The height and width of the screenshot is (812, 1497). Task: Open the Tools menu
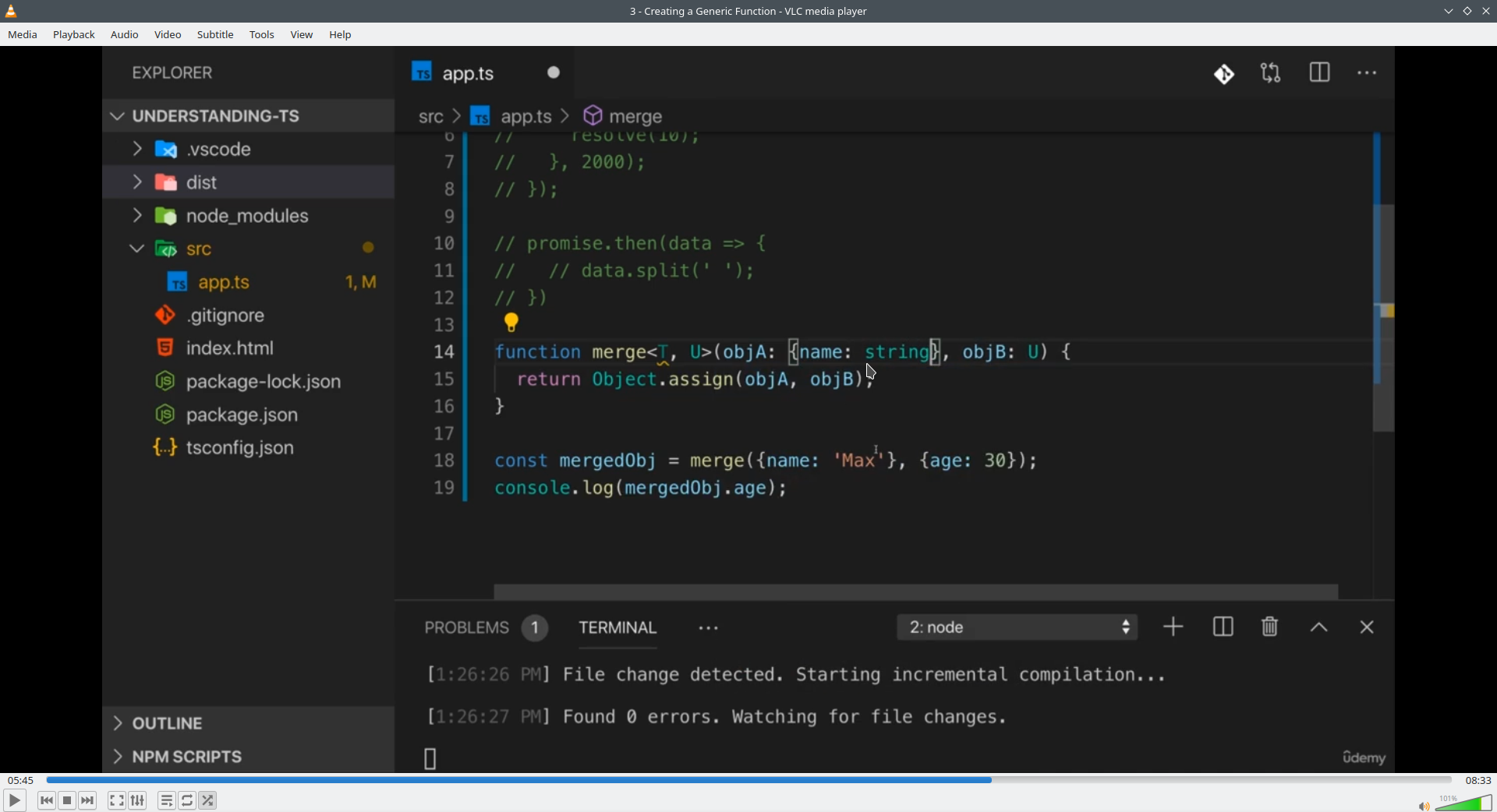tap(262, 35)
